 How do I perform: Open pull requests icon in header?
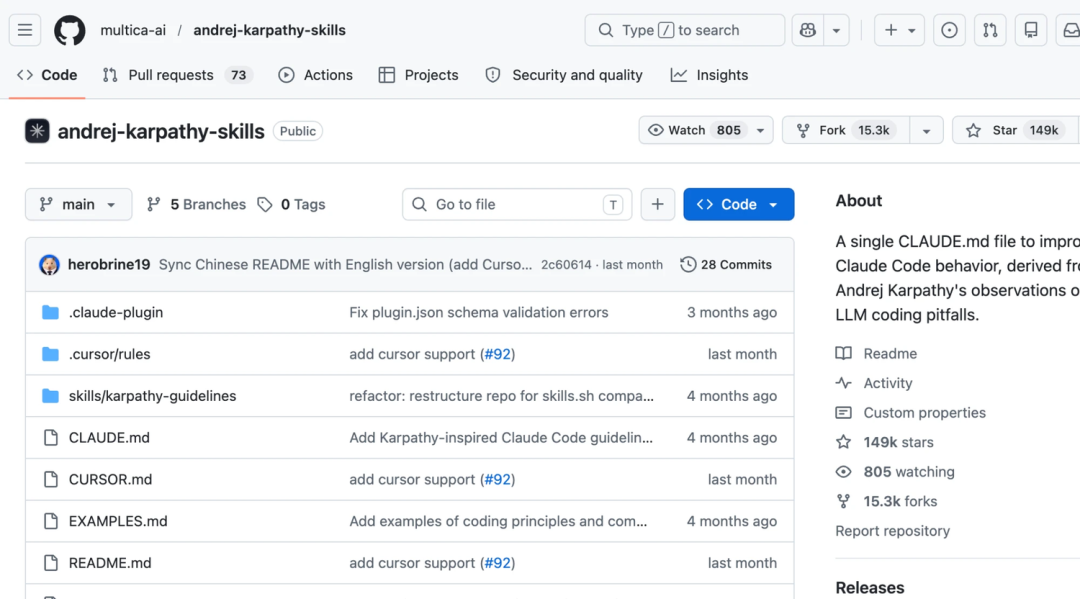(990, 30)
